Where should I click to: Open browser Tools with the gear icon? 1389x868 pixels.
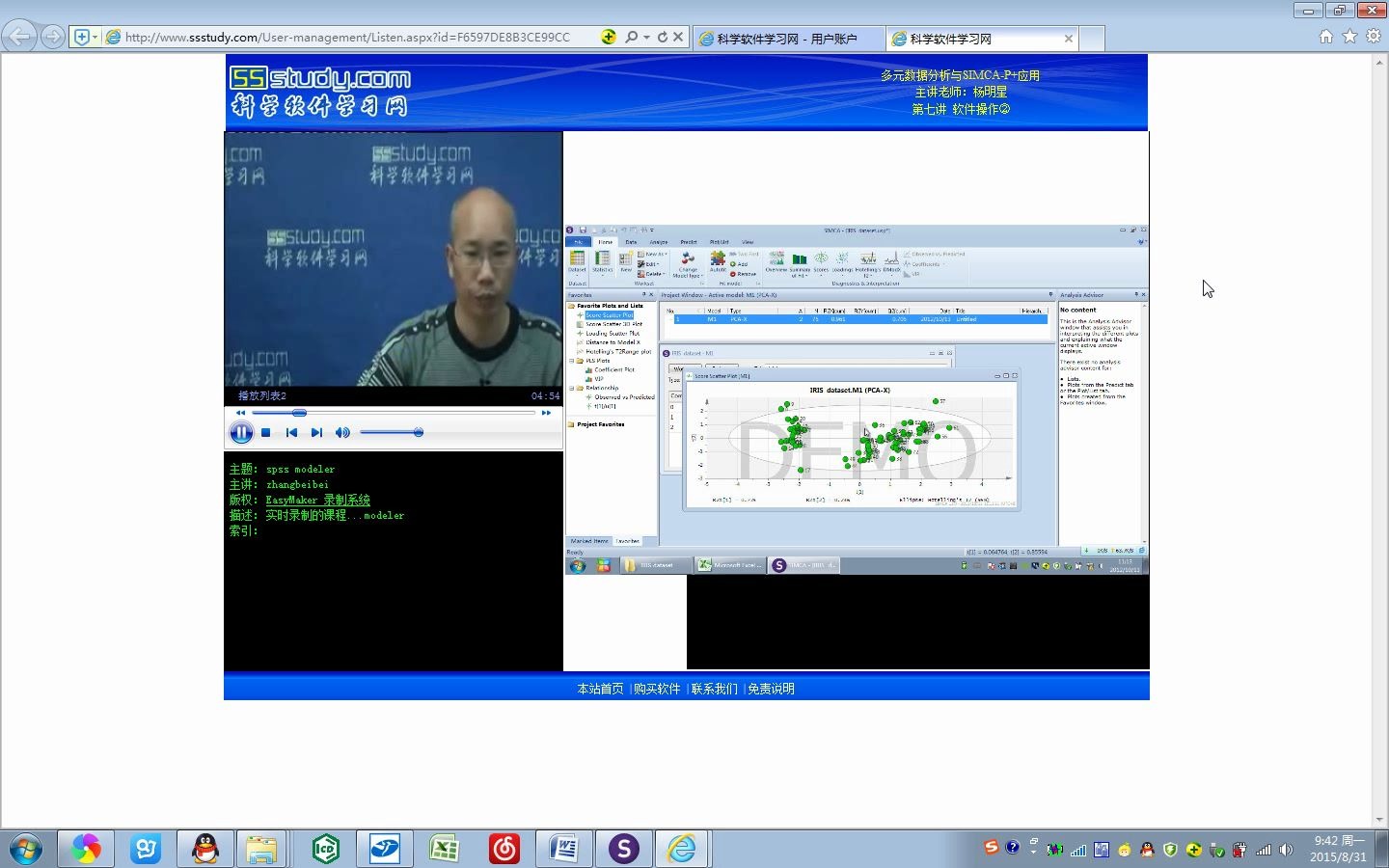point(1374,37)
